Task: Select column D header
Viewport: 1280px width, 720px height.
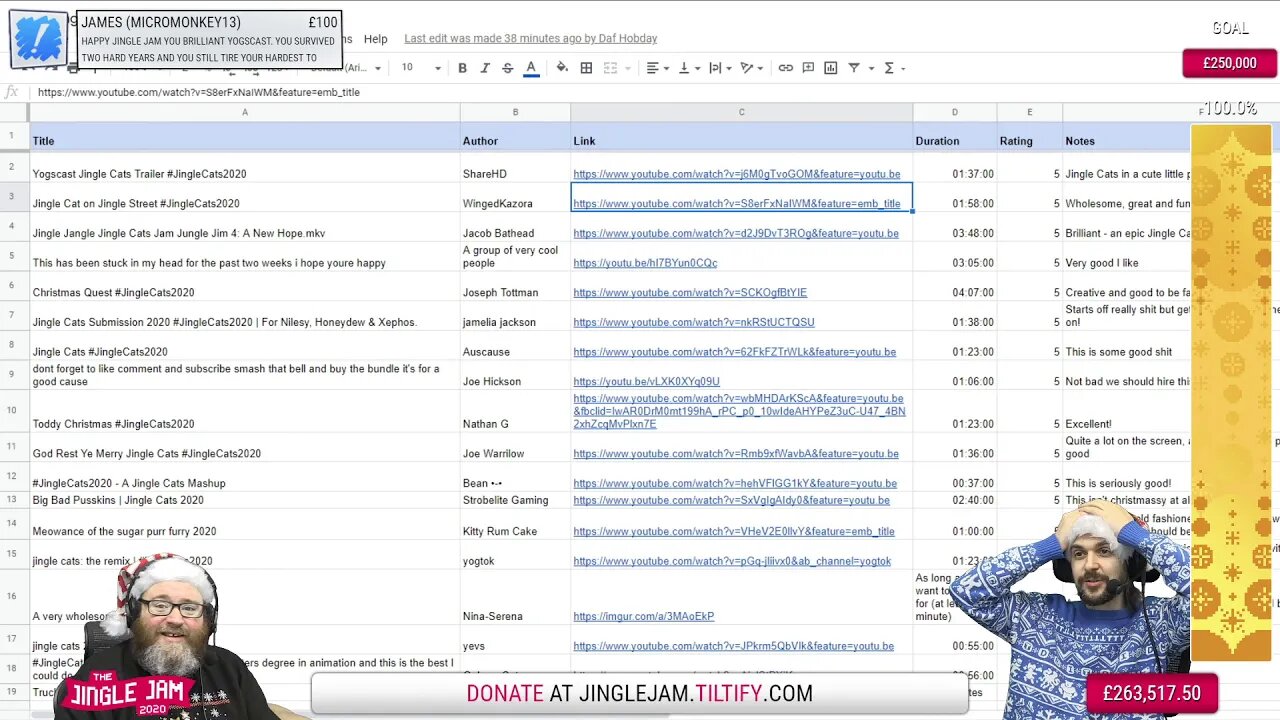Action: (954, 112)
